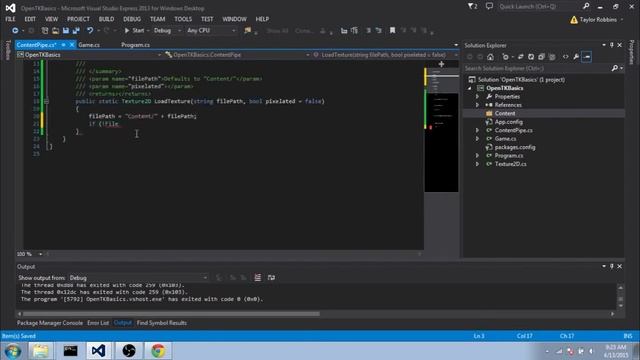The width and height of the screenshot is (640, 360).
Task: Switch to the Game.cs editor tab
Action: (89, 45)
